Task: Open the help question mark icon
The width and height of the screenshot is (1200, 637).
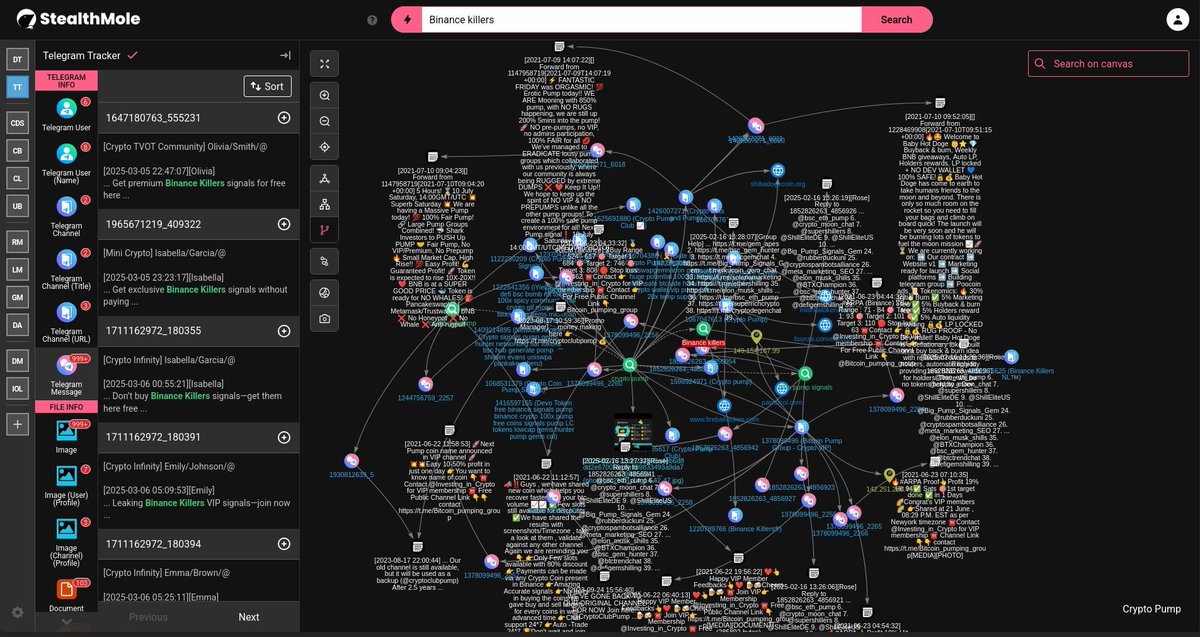Action: pos(372,20)
